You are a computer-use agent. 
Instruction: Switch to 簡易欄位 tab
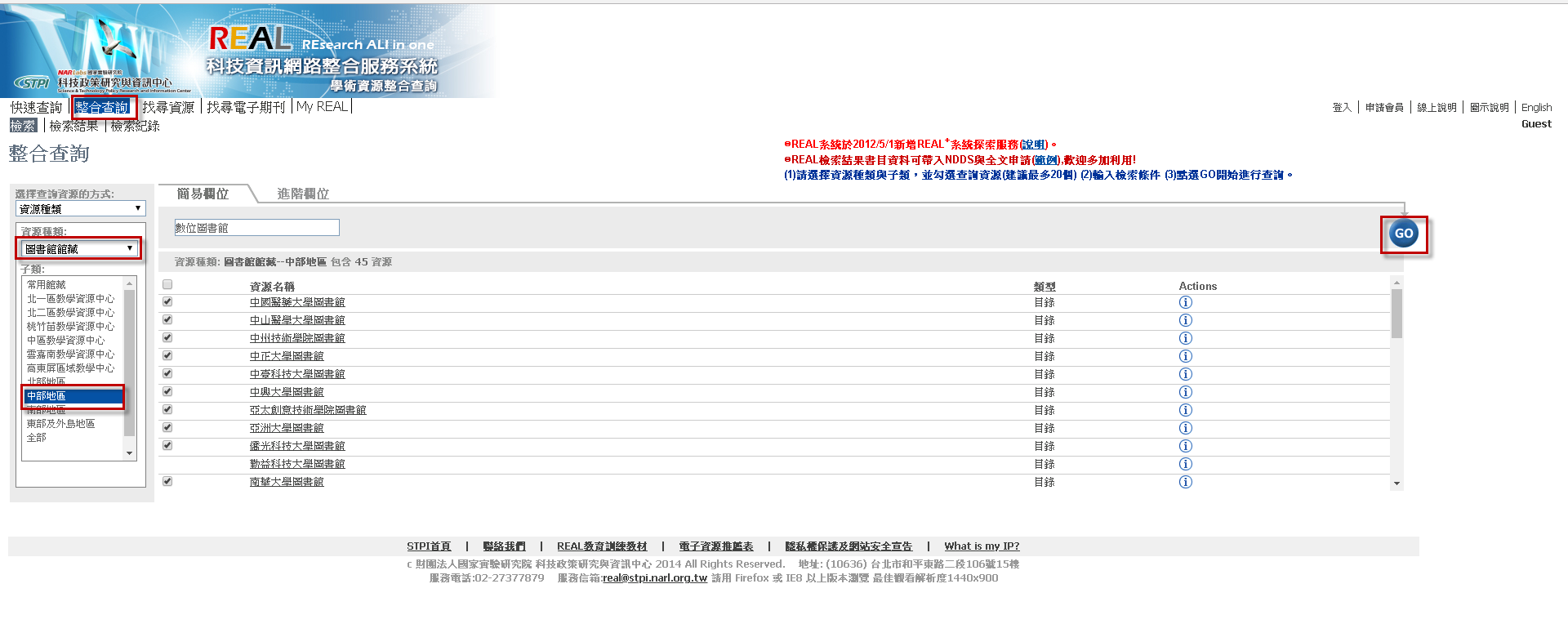(203, 194)
